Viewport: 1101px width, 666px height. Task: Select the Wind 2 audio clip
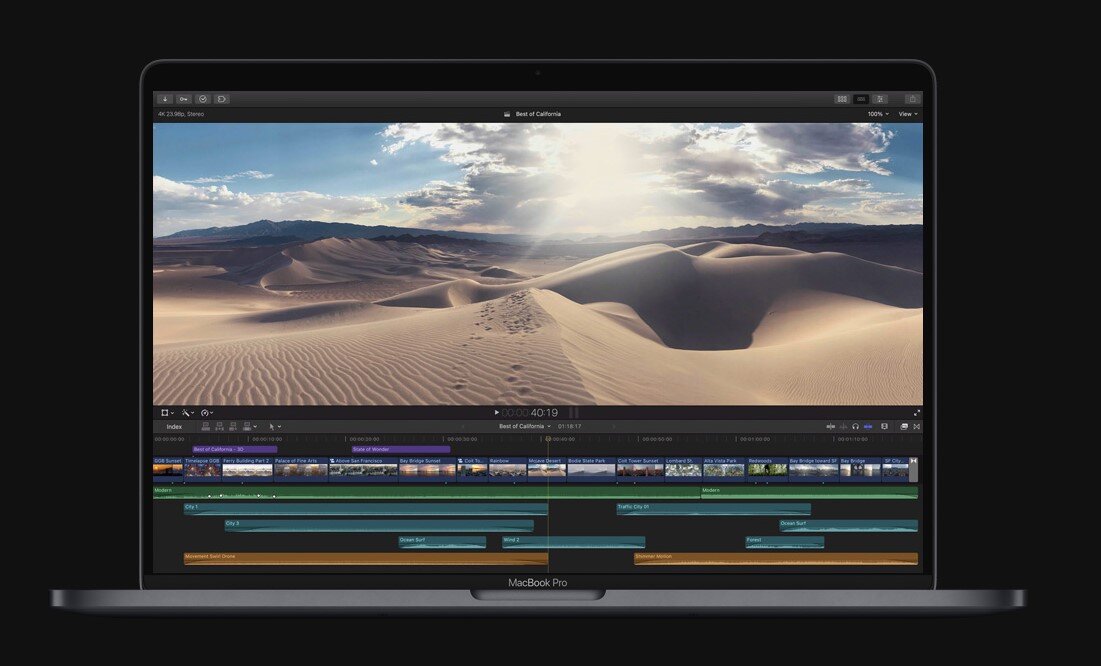tap(574, 542)
